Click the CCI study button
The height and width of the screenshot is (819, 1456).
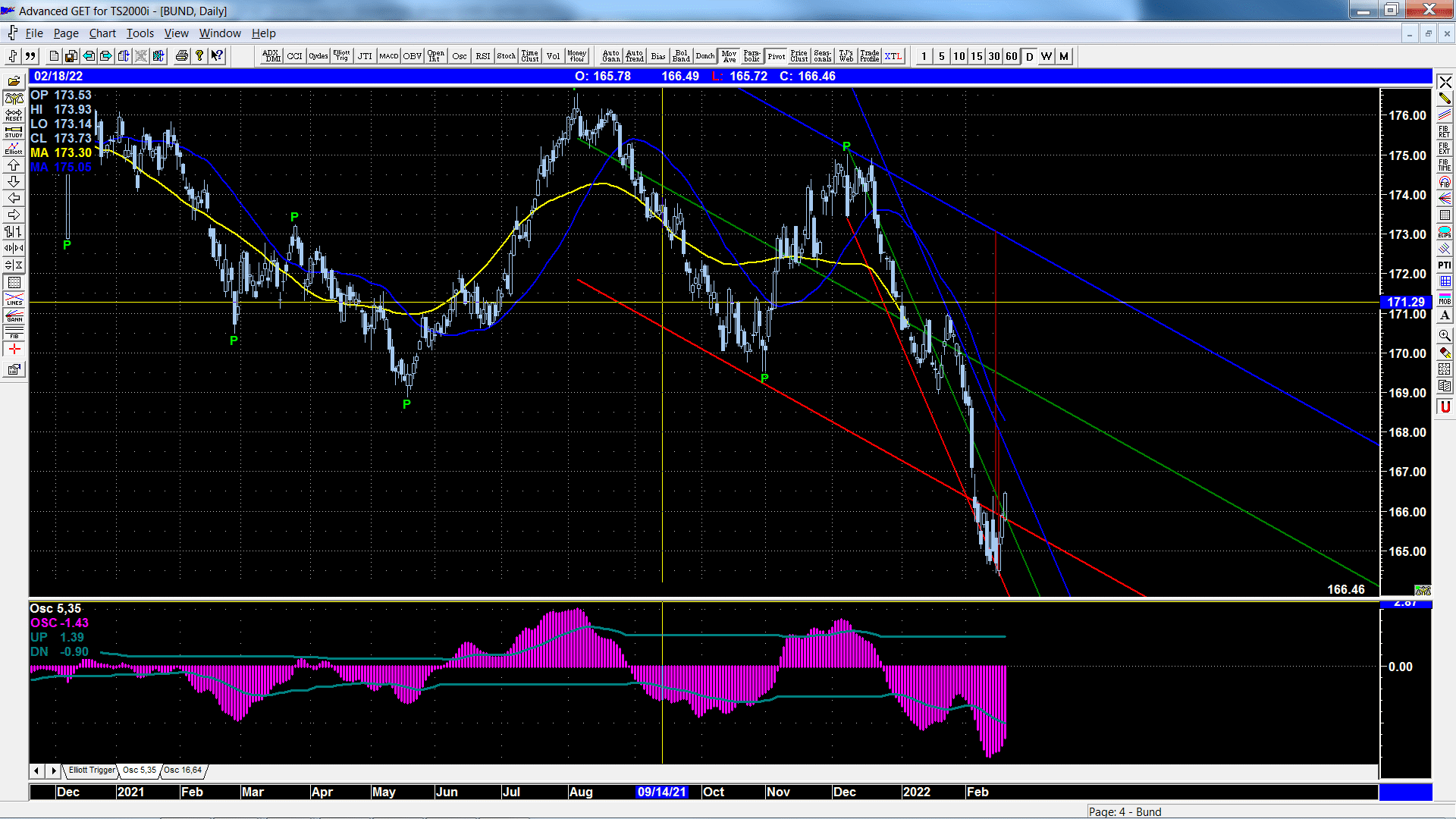[x=294, y=56]
